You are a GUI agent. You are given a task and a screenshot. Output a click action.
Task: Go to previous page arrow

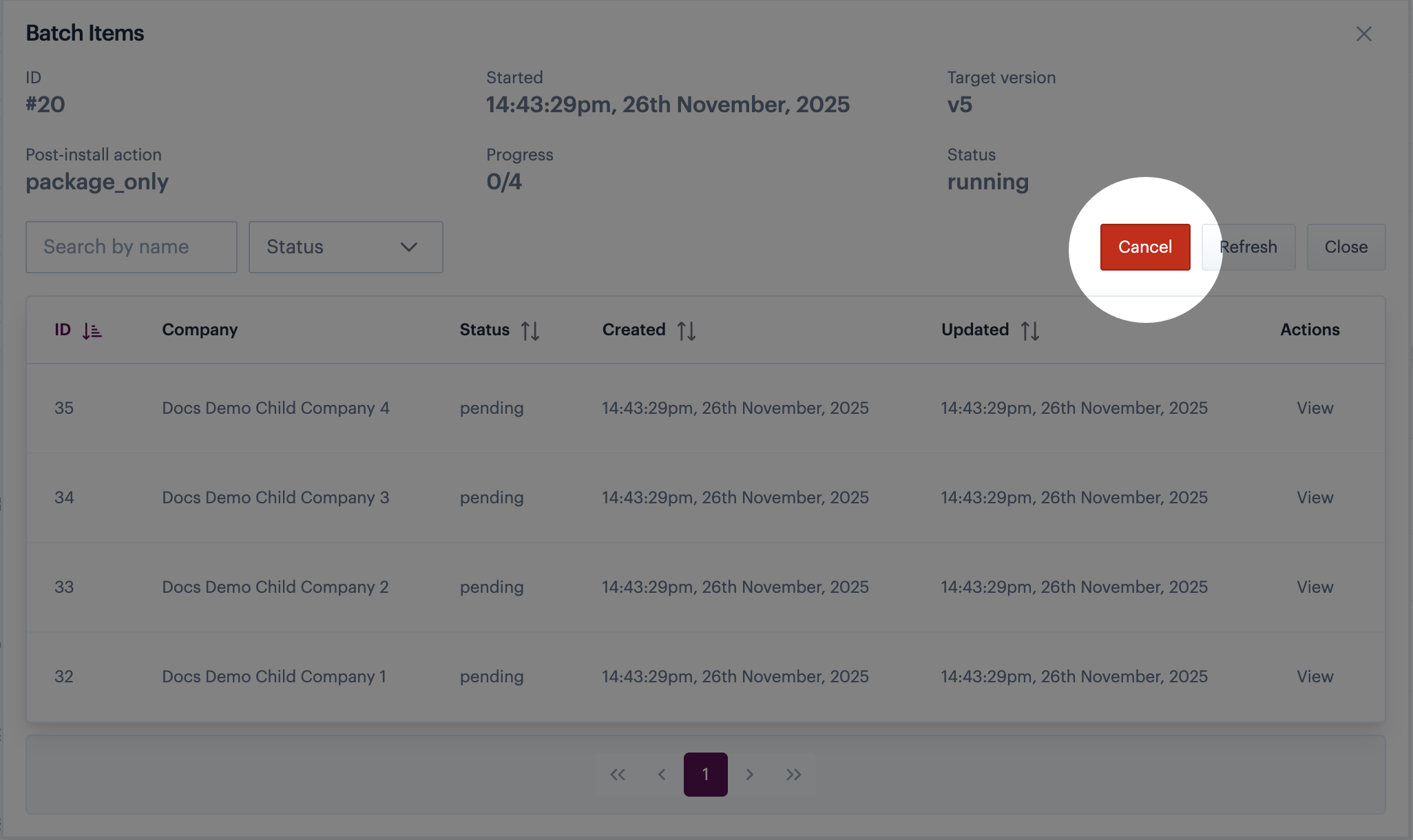(662, 775)
